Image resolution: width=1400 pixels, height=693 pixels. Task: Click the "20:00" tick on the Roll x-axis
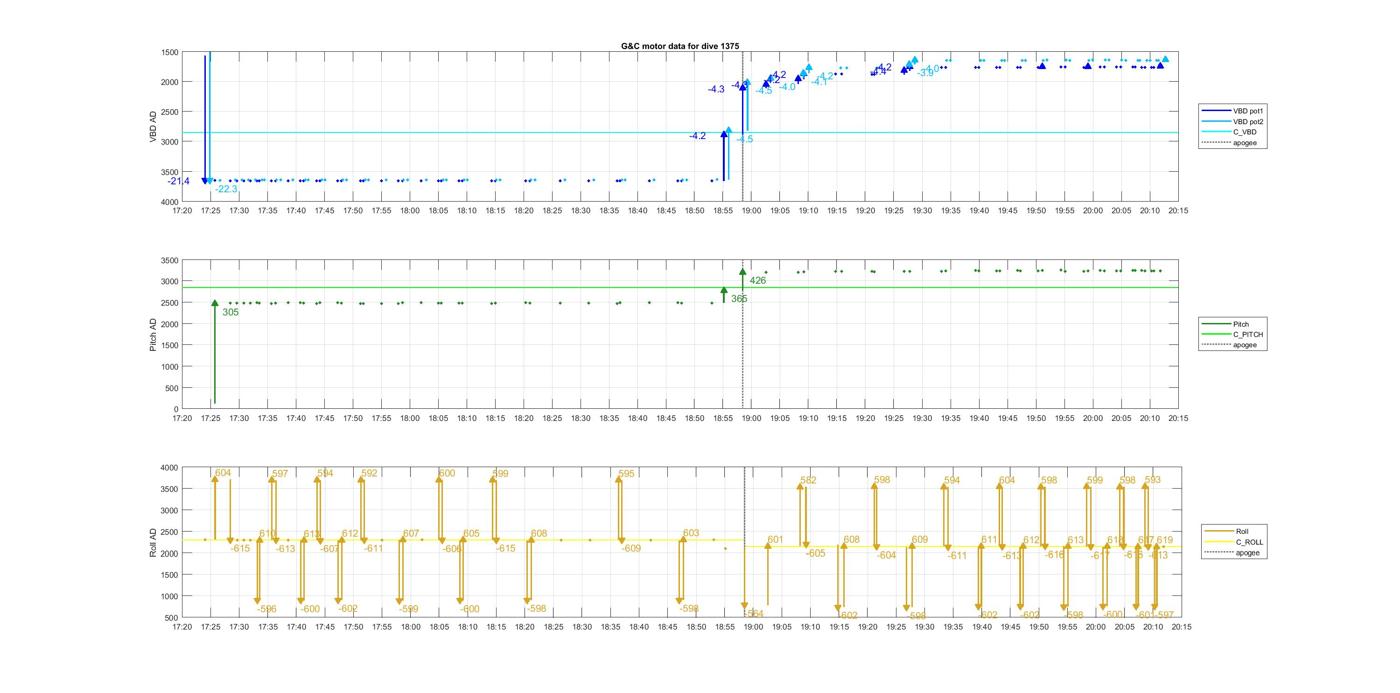(1094, 627)
